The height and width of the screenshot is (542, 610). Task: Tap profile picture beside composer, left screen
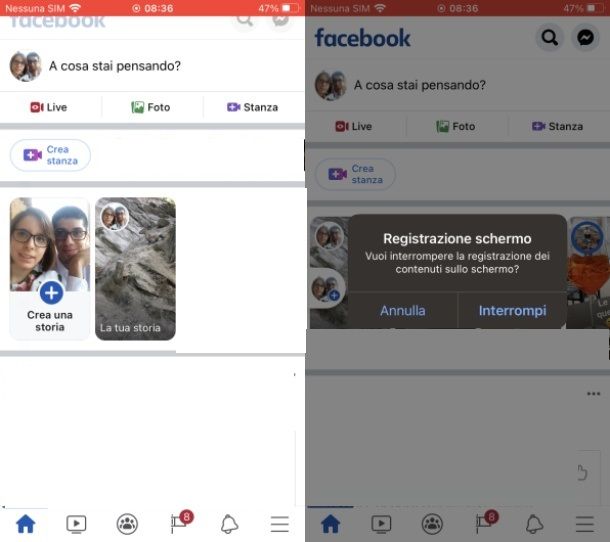[x=26, y=66]
